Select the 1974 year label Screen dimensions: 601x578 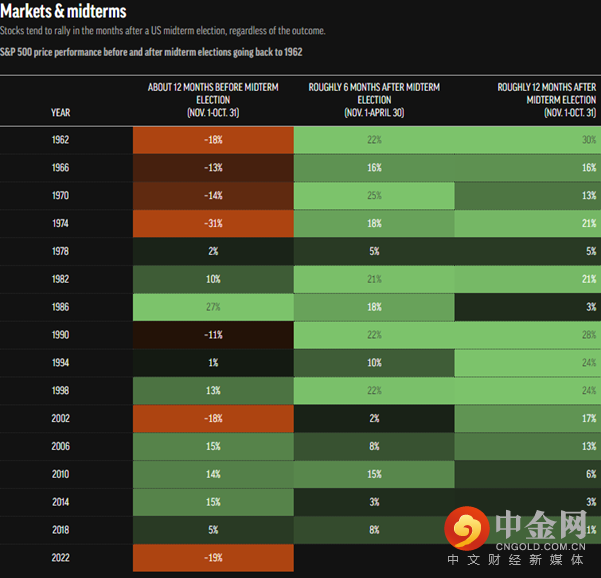pos(61,223)
